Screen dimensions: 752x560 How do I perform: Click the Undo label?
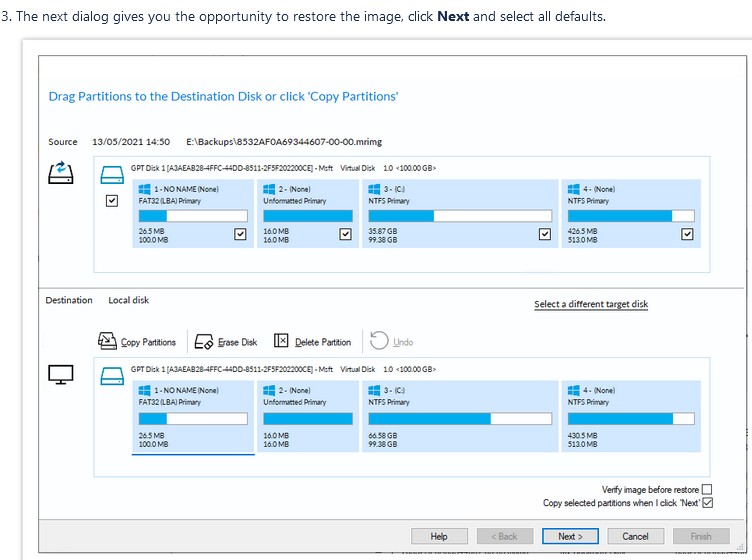coord(403,342)
